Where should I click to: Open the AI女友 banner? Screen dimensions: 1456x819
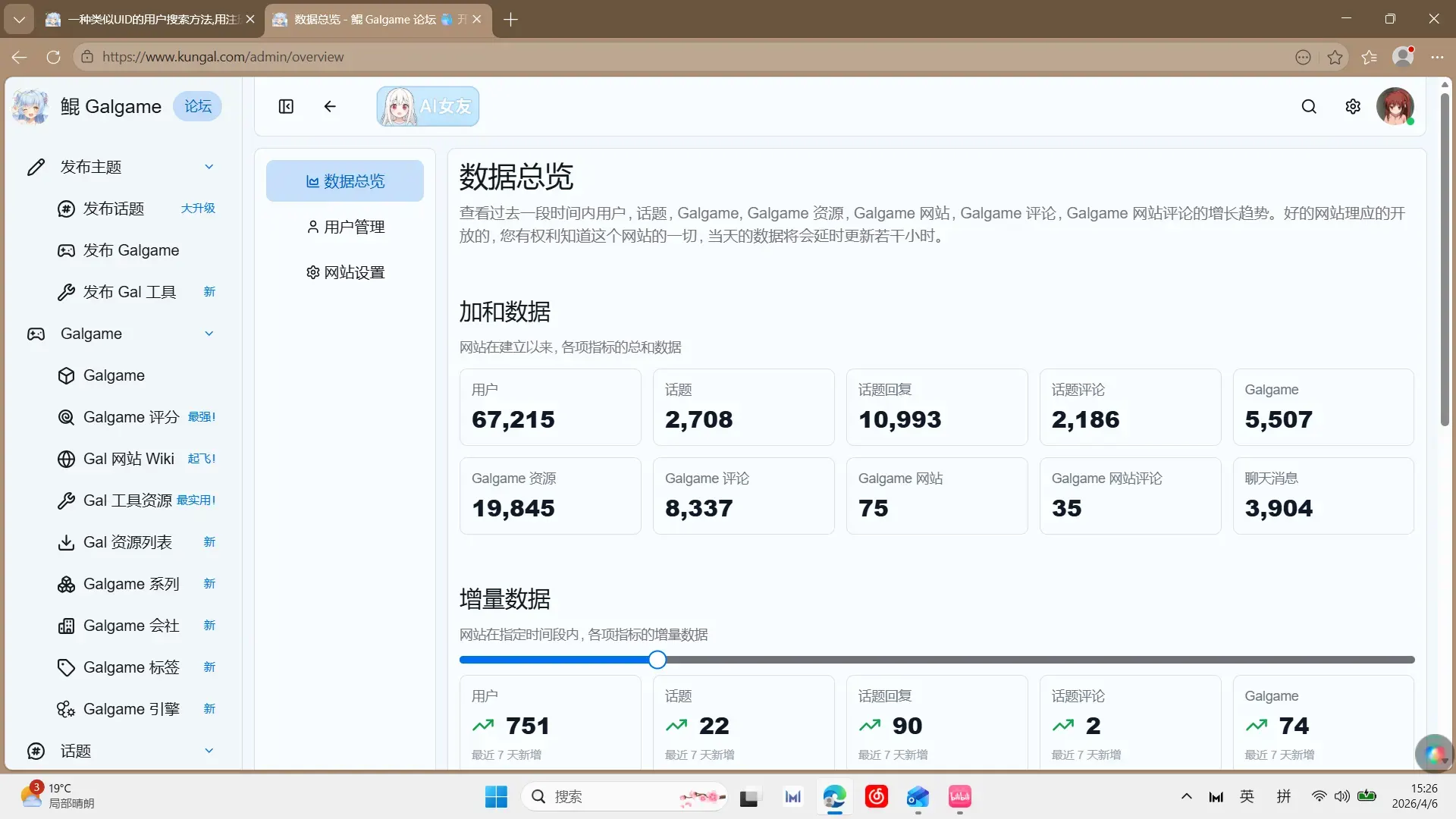(428, 106)
